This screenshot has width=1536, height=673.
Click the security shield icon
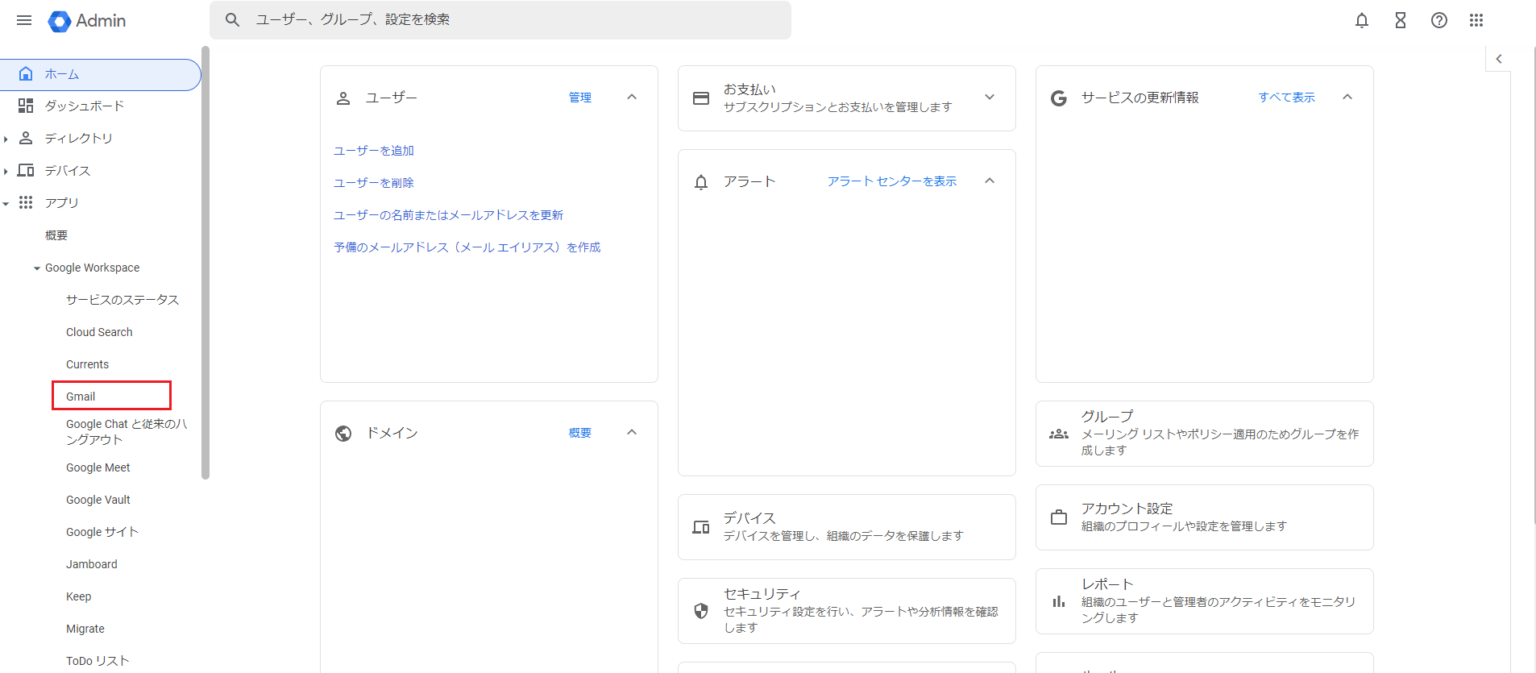pyautogui.click(x=701, y=611)
